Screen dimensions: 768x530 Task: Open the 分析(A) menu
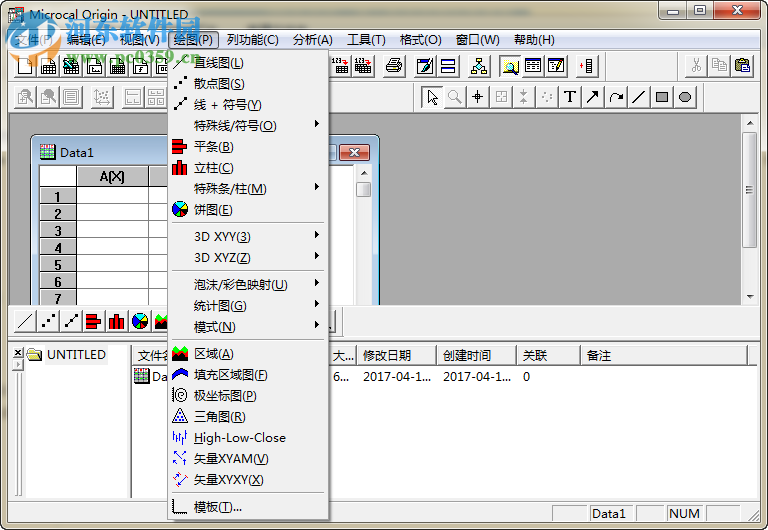(312, 40)
